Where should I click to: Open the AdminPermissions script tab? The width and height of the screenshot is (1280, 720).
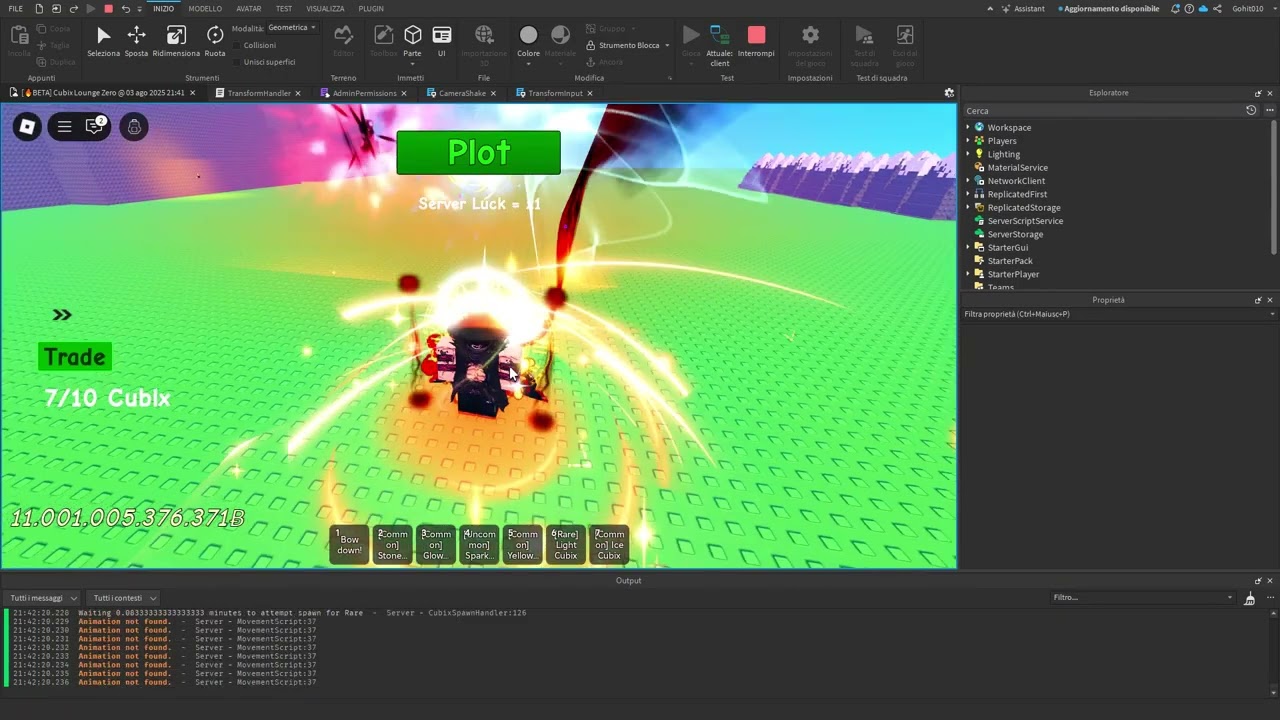point(365,93)
